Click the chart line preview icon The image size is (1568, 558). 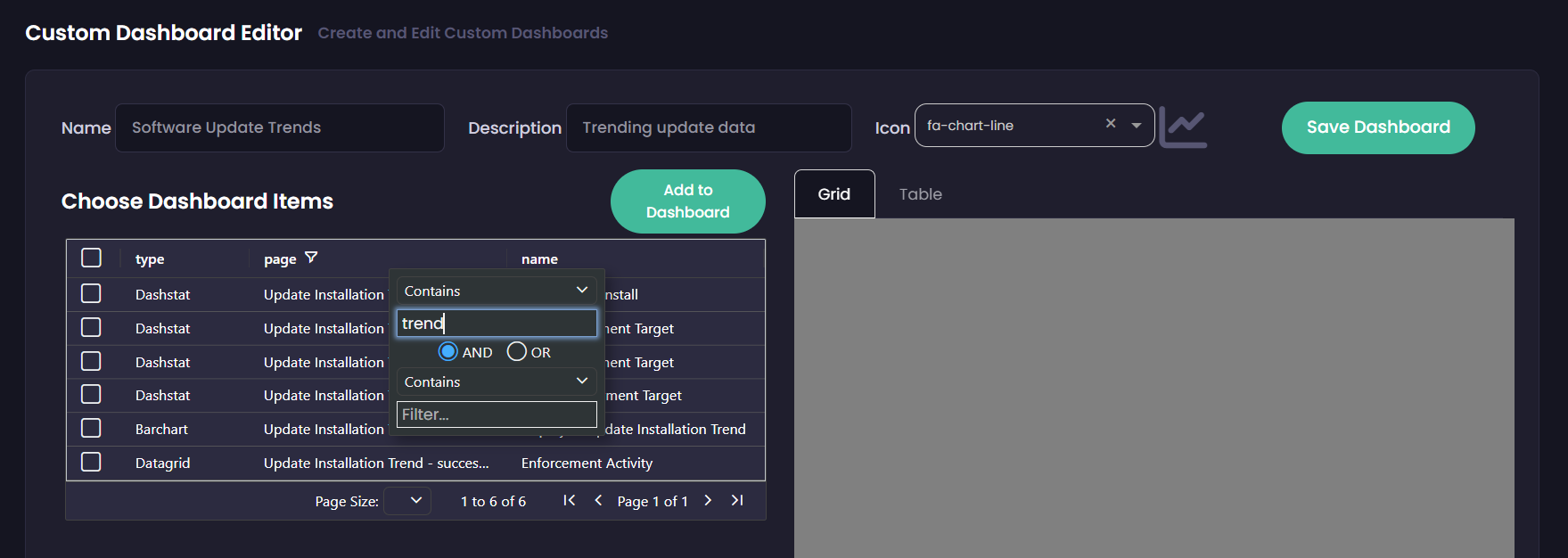pos(1183,128)
